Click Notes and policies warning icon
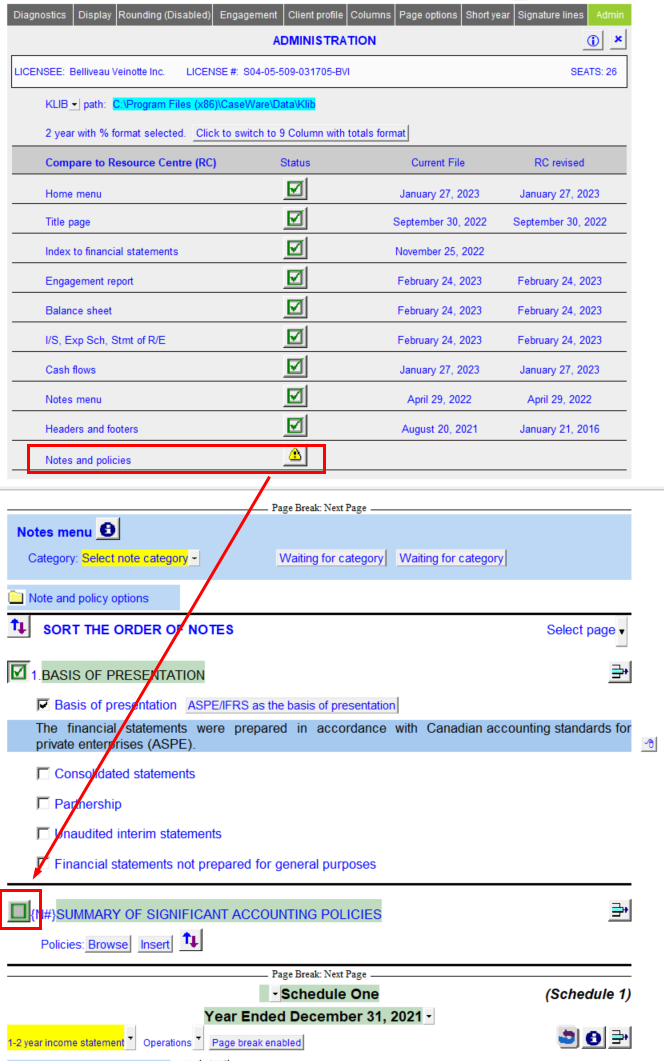Screen dimensions: 664x1061 click(x=295, y=455)
